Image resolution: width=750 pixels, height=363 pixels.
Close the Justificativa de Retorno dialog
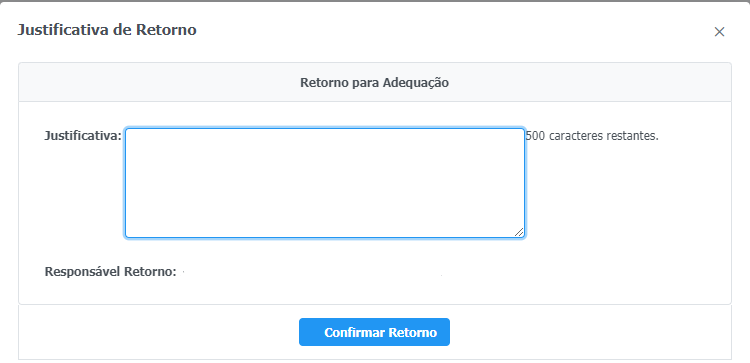coord(719,32)
